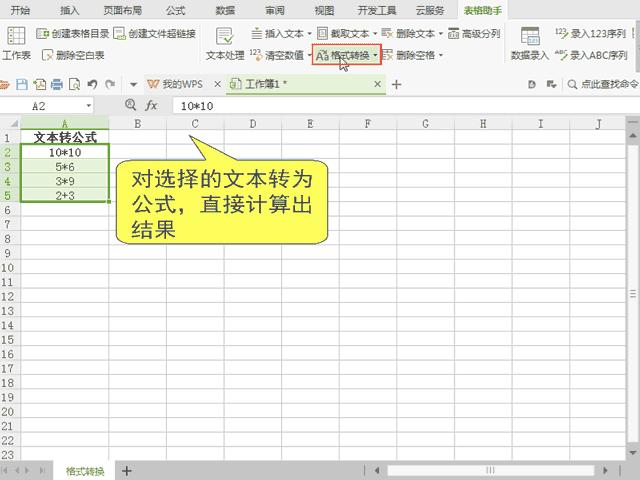Open the 文本处理 text processing icon
The width and height of the screenshot is (640, 480).
[224, 36]
